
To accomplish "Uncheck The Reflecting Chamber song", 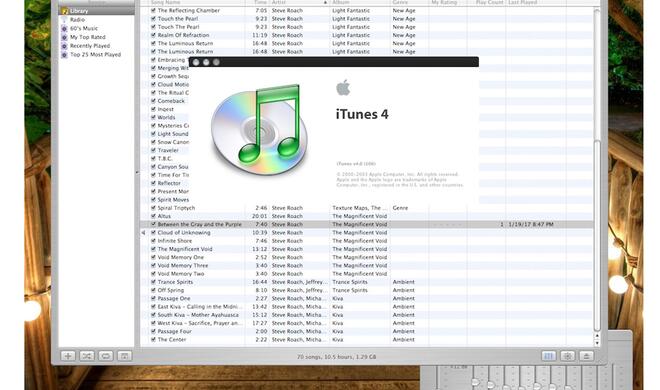I will point(153,11).
